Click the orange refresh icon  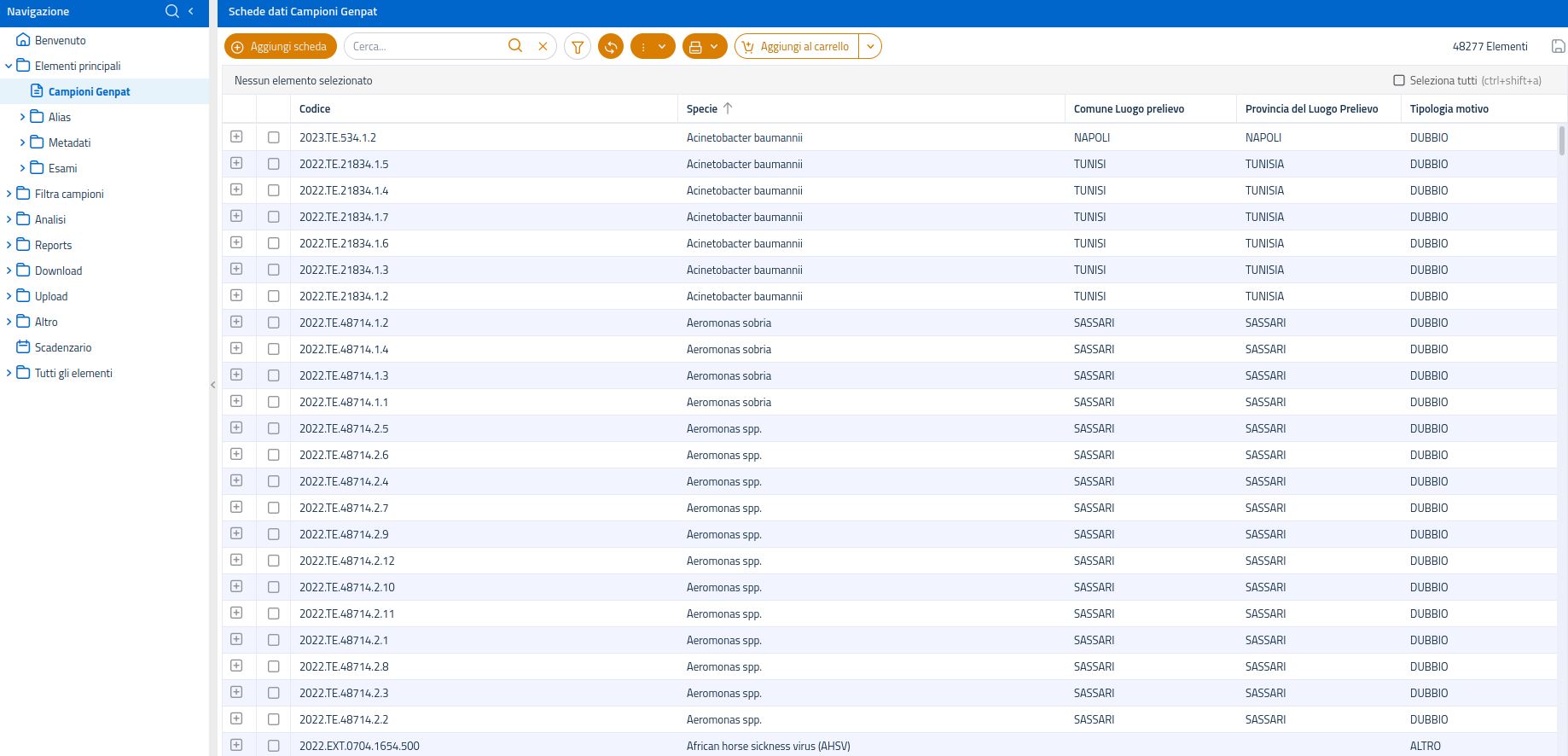click(x=611, y=47)
